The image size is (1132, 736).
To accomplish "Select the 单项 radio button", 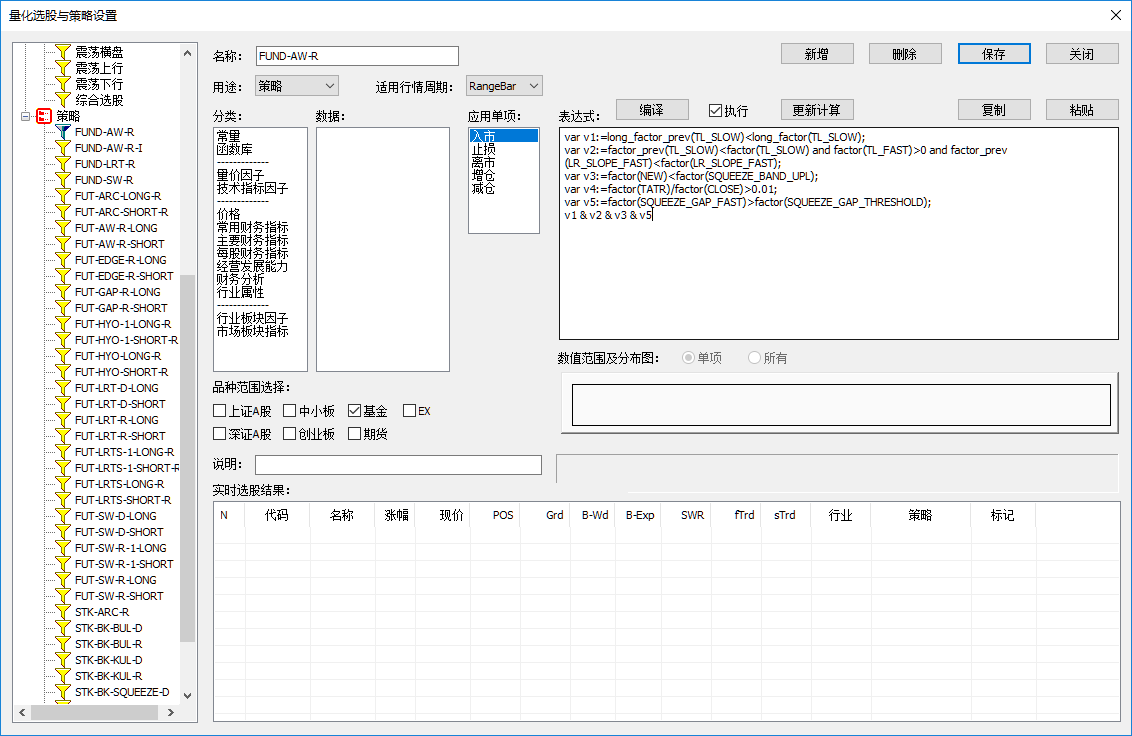I will pos(688,358).
